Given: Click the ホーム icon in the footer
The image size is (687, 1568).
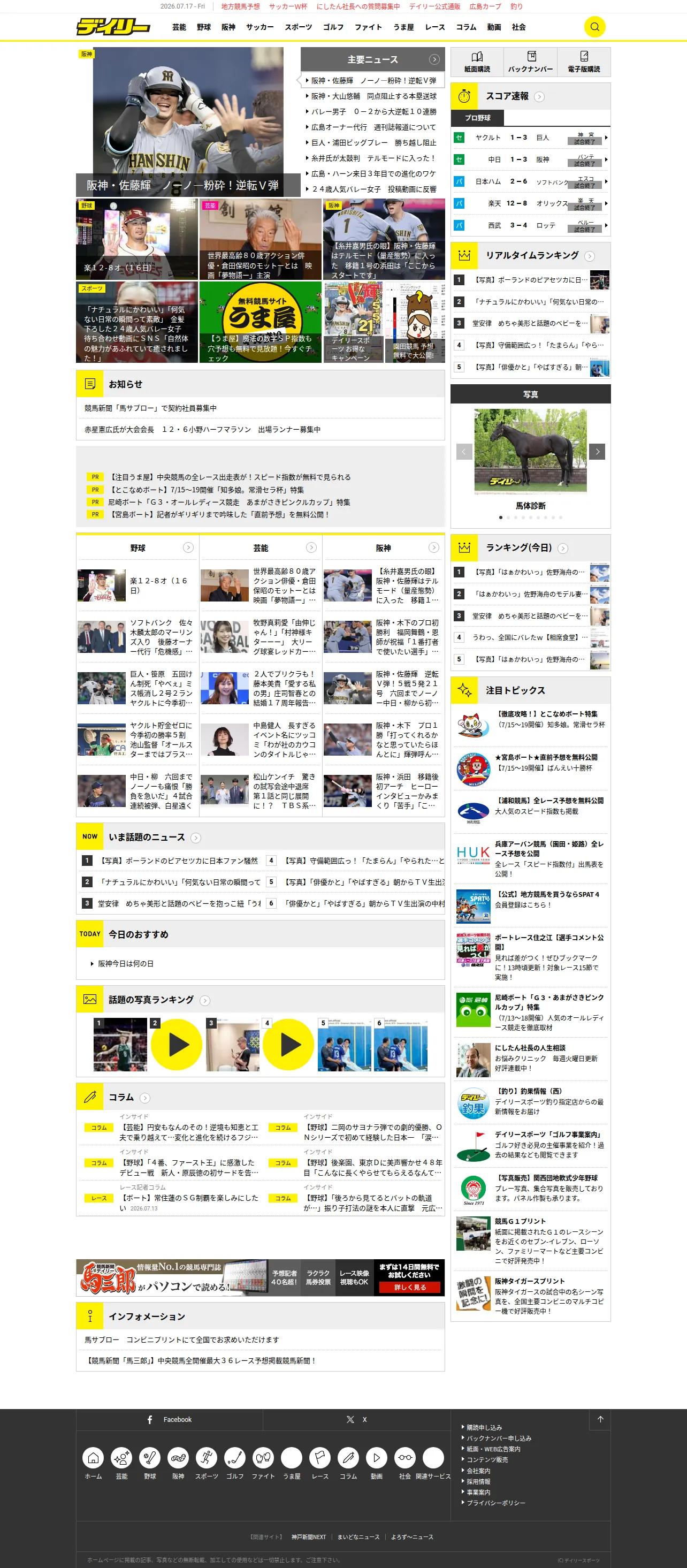Looking at the screenshot, I should [93, 1457].
